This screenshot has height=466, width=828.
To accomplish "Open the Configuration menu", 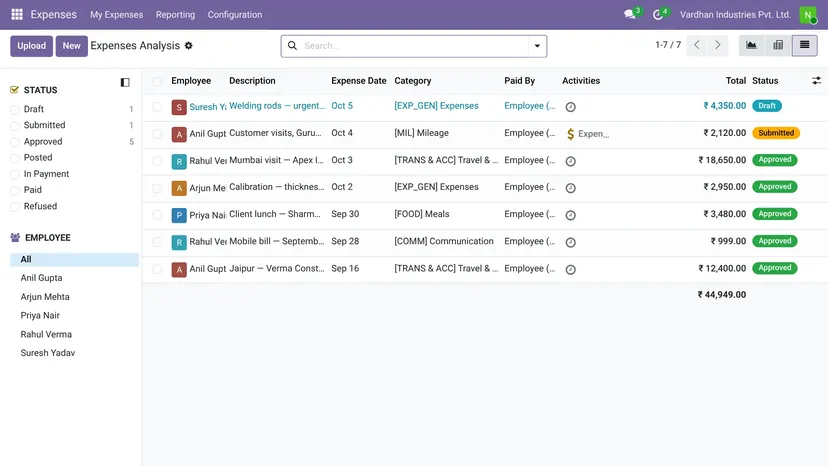I will pos(234,15).
